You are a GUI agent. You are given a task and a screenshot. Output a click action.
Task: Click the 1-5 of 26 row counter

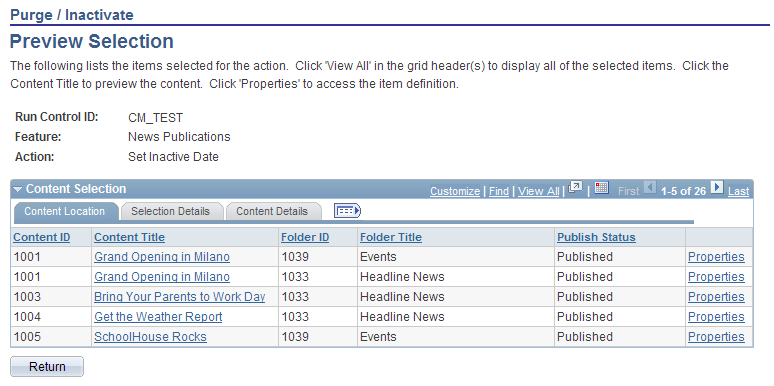684,191
